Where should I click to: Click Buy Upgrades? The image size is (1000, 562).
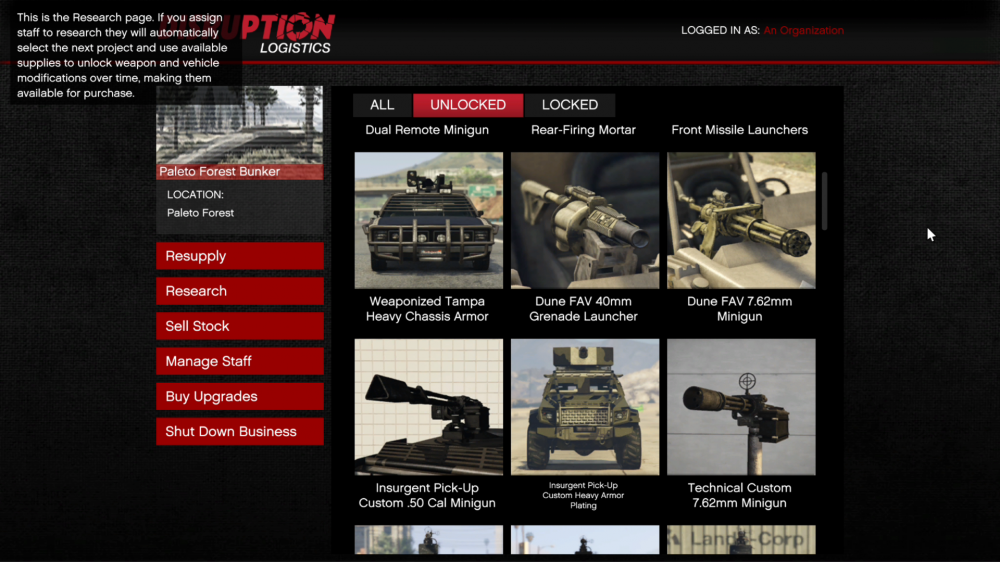[x=240, y=396]
